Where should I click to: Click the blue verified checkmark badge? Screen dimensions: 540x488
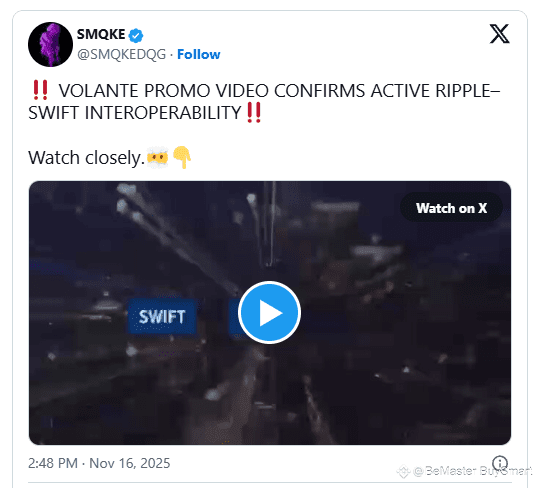click(136, 35)
